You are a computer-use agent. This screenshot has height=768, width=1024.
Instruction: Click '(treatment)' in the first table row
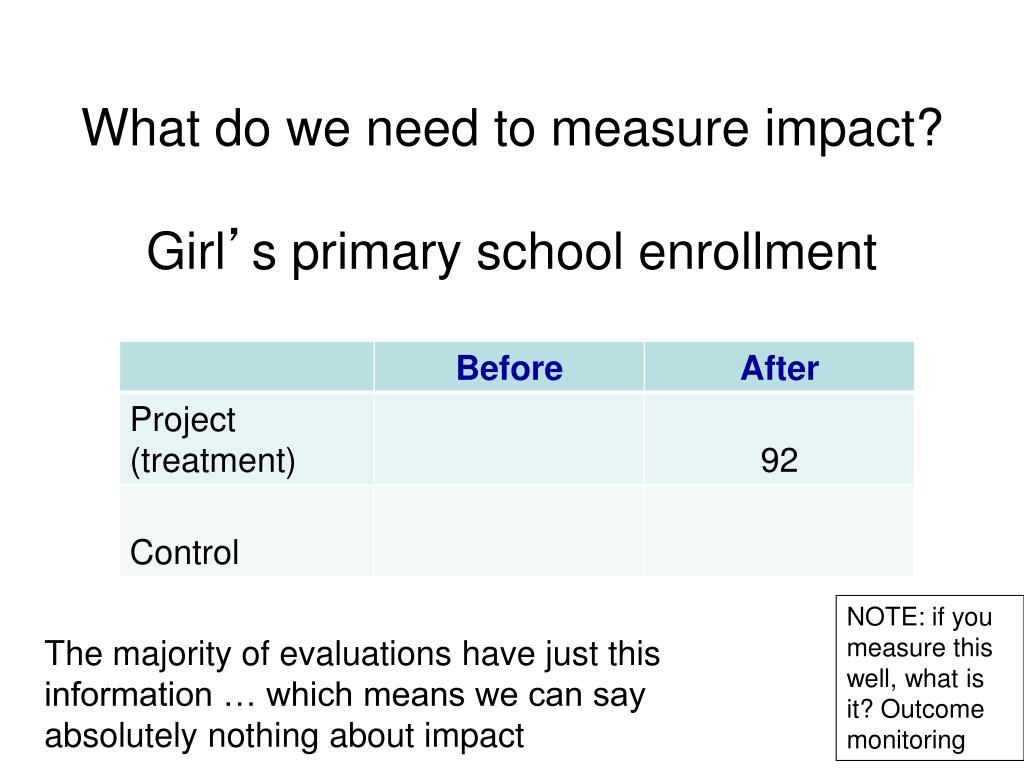tap(213, 461)
